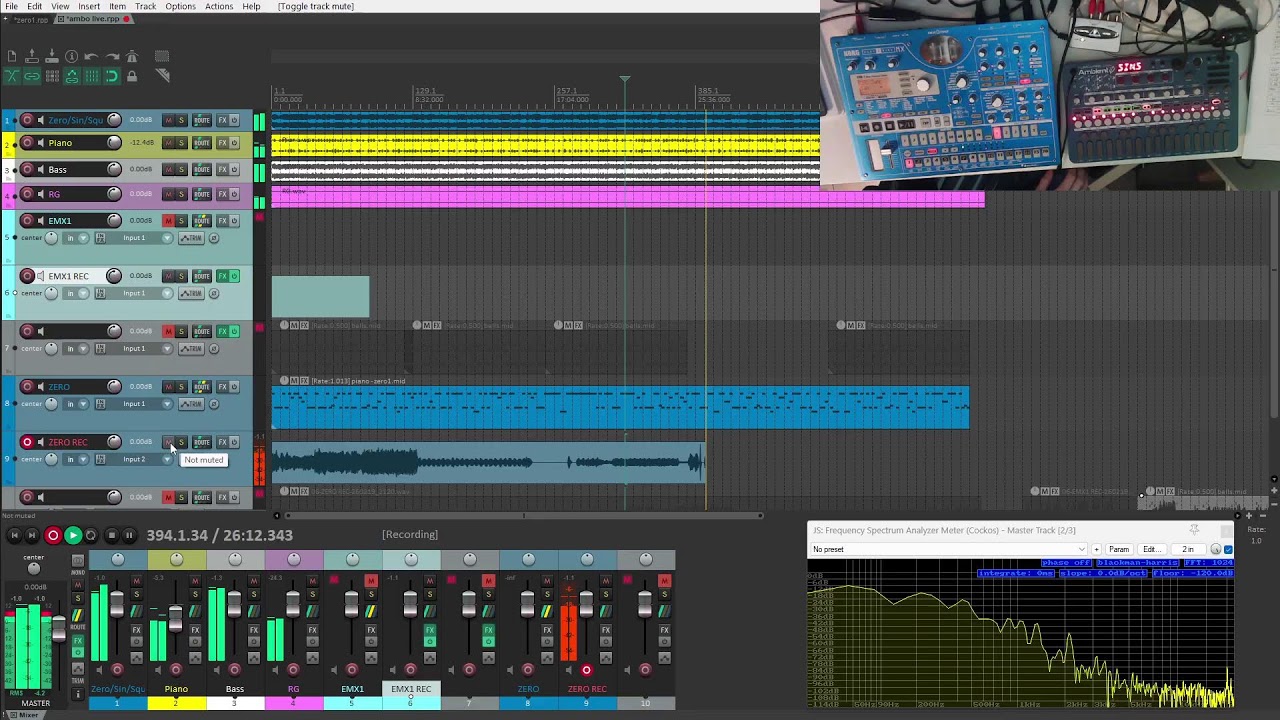Switch to the ambo live.rpp project tab
This screenshot has height=720, width=1280.
tap(93, 19)
